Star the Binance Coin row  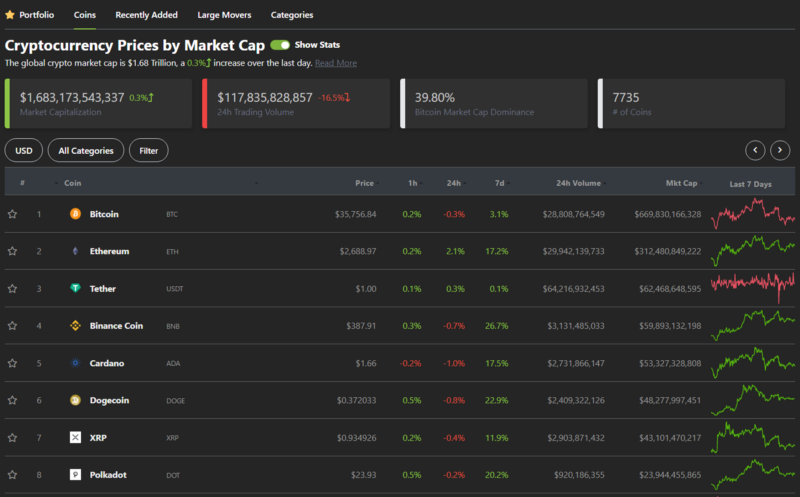[12, 326]
